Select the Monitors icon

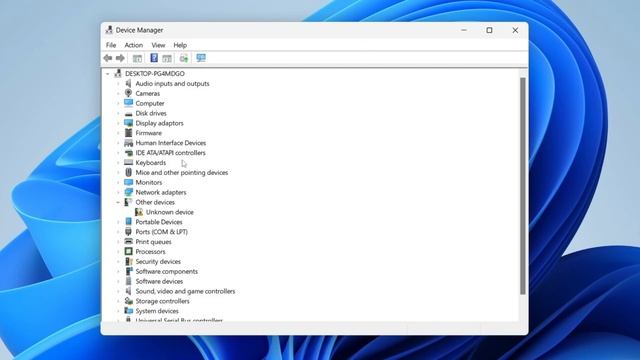(x=128, y=182)
